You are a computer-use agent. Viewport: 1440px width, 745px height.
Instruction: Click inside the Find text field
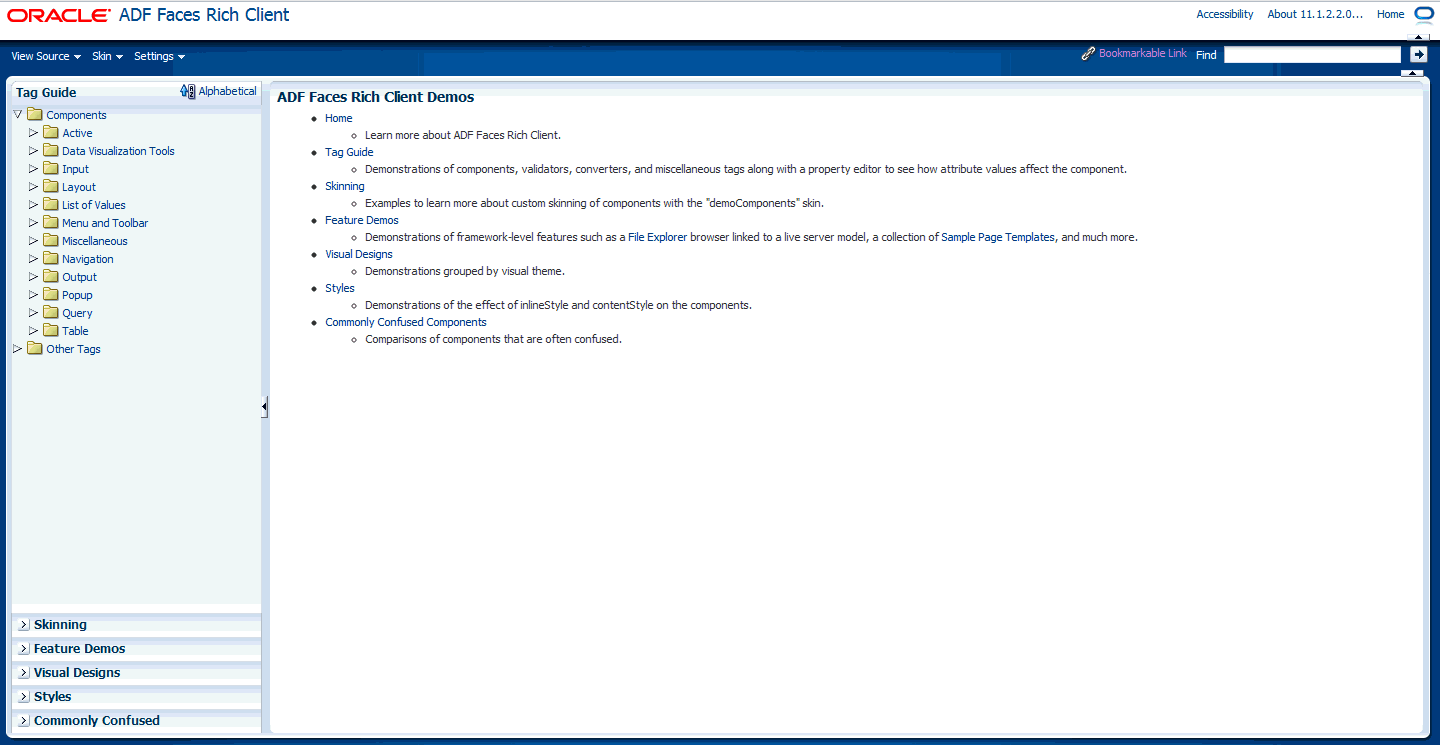click(x=1311, y=53)
